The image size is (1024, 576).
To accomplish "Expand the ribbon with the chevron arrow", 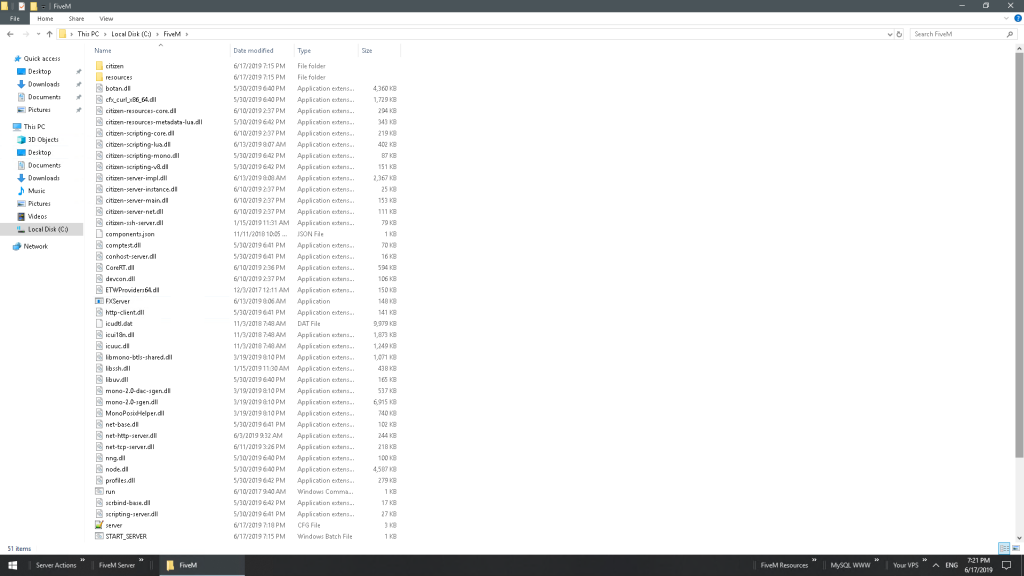I will tap(1004, 18).
